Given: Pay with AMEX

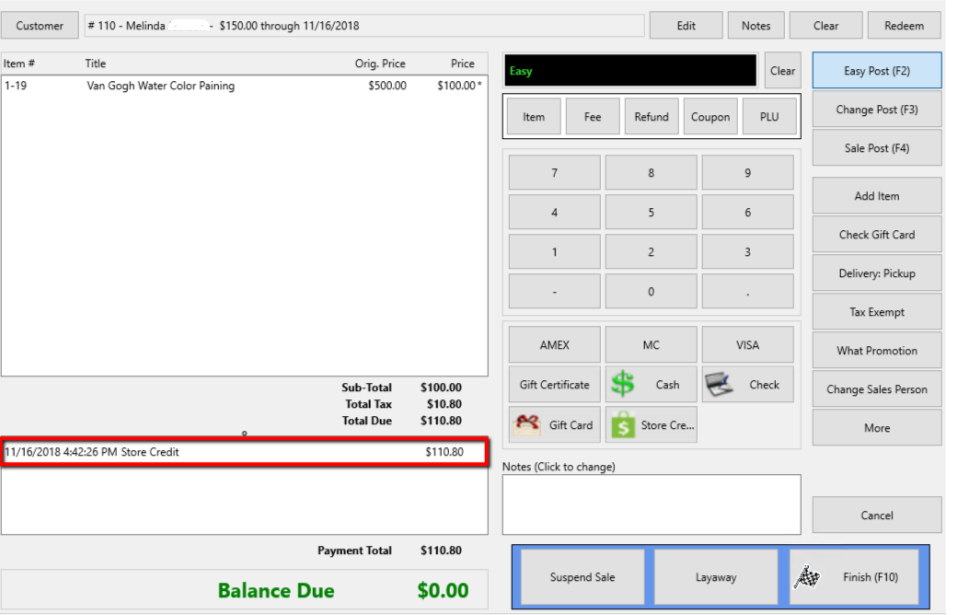Looking at the screenshot, I should (x=554, y=345).
